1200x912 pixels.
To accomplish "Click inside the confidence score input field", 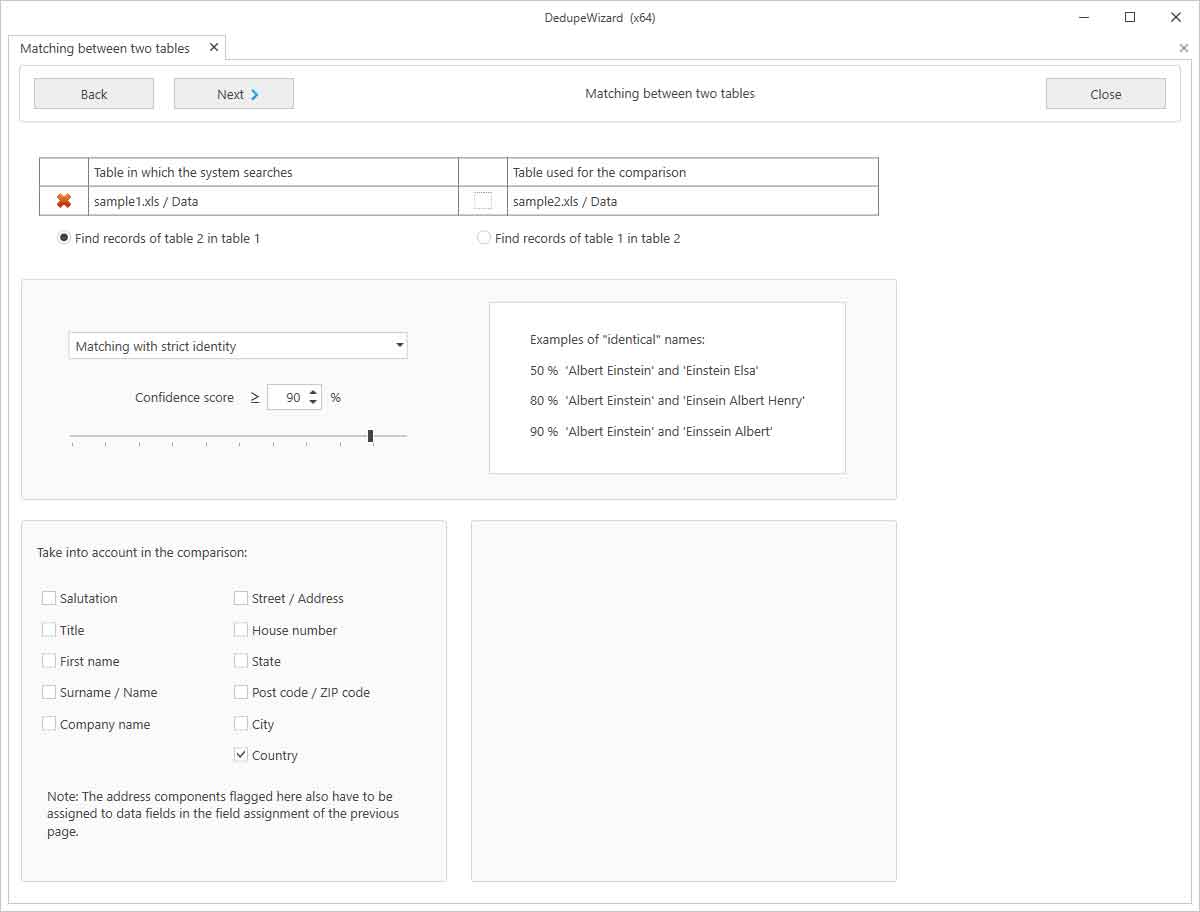I will tap(290, 397).
